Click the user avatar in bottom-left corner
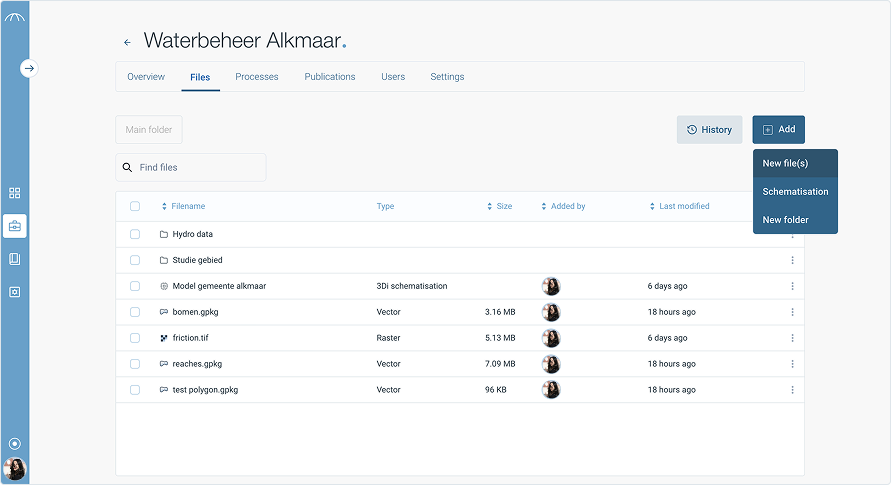The height and width of the screenshot is (485, 891). click(14, 468)
